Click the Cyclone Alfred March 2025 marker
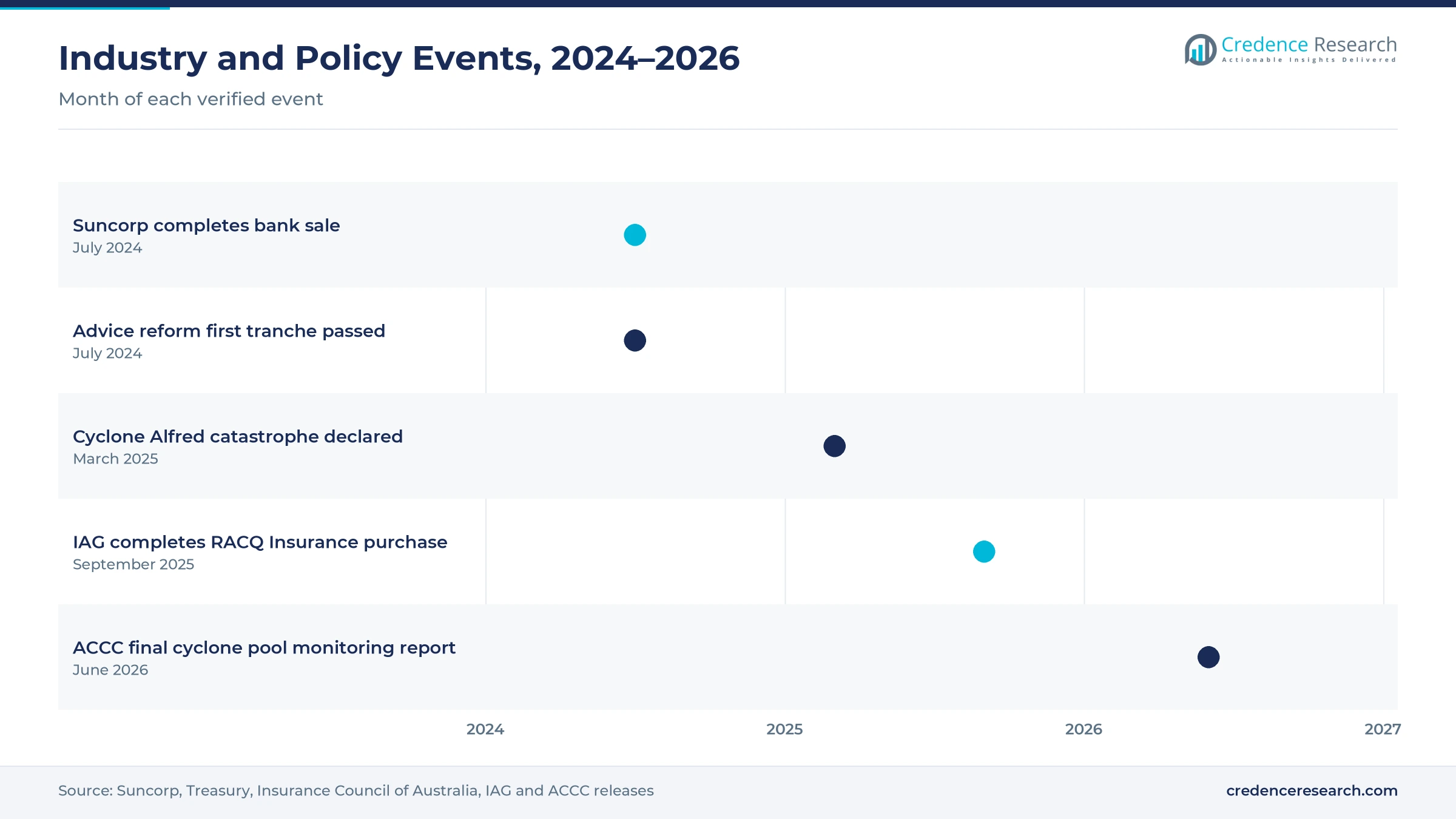 (835, 446)
